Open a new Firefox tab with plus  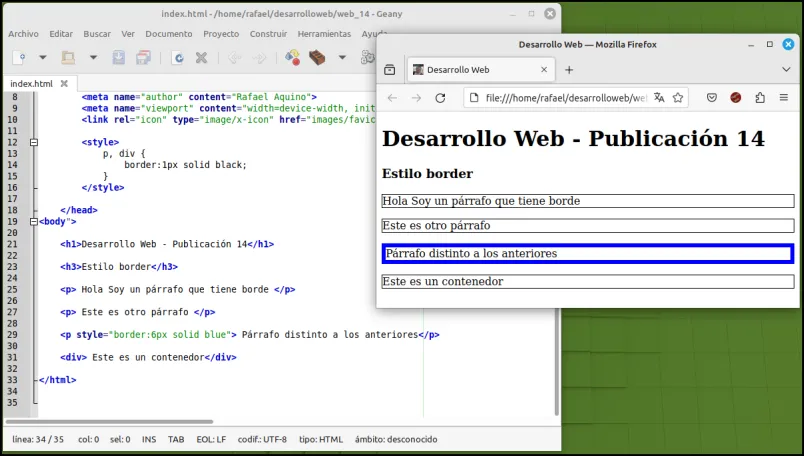569,70
